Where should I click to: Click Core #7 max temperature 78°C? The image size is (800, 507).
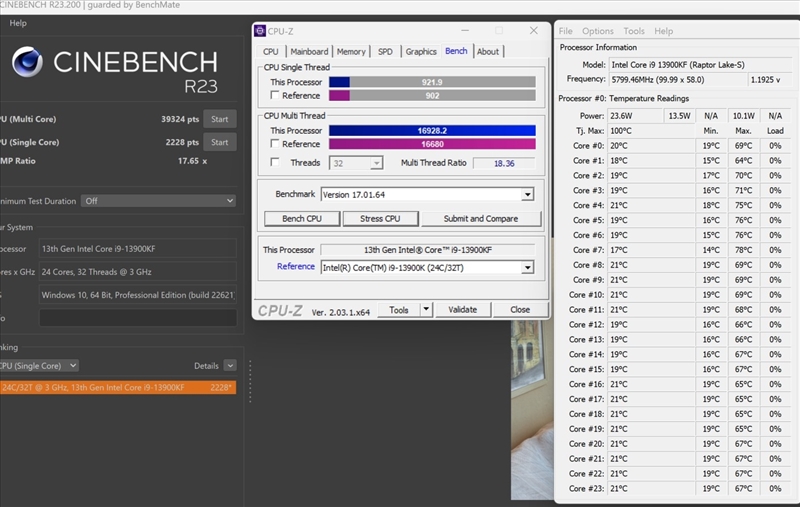pos(743,250)
